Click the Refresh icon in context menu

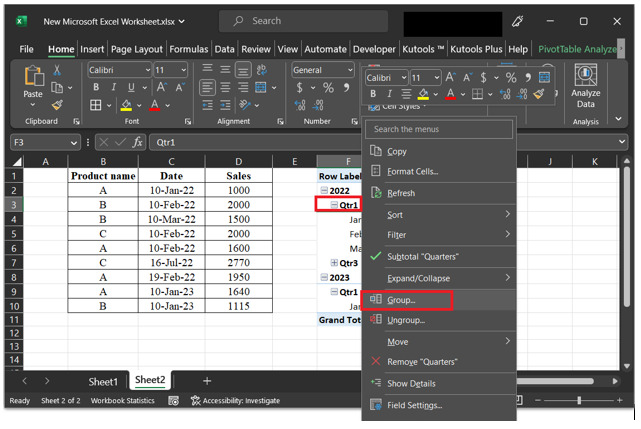pyautogui.click(x=376, y=193)
